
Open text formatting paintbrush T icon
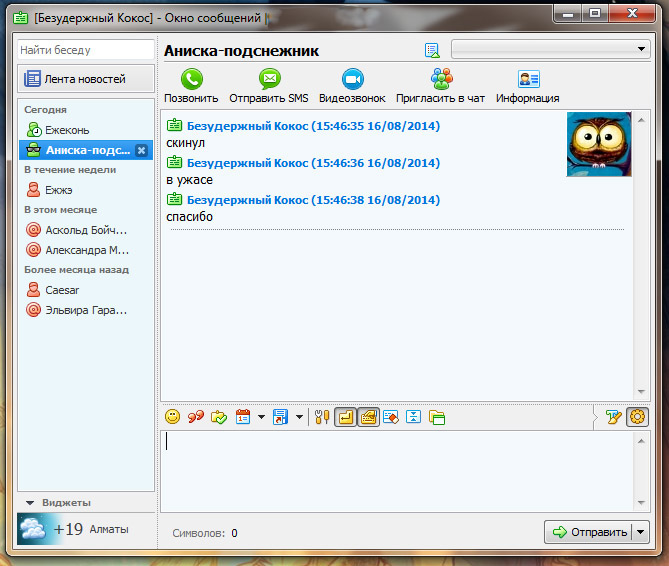point(614,417)
